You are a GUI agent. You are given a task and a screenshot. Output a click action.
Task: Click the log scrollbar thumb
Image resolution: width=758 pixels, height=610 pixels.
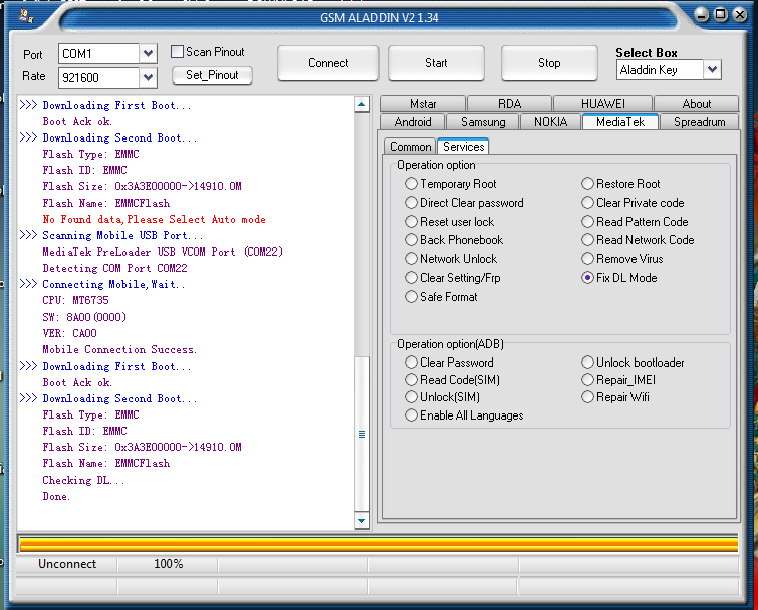[362, 434]
